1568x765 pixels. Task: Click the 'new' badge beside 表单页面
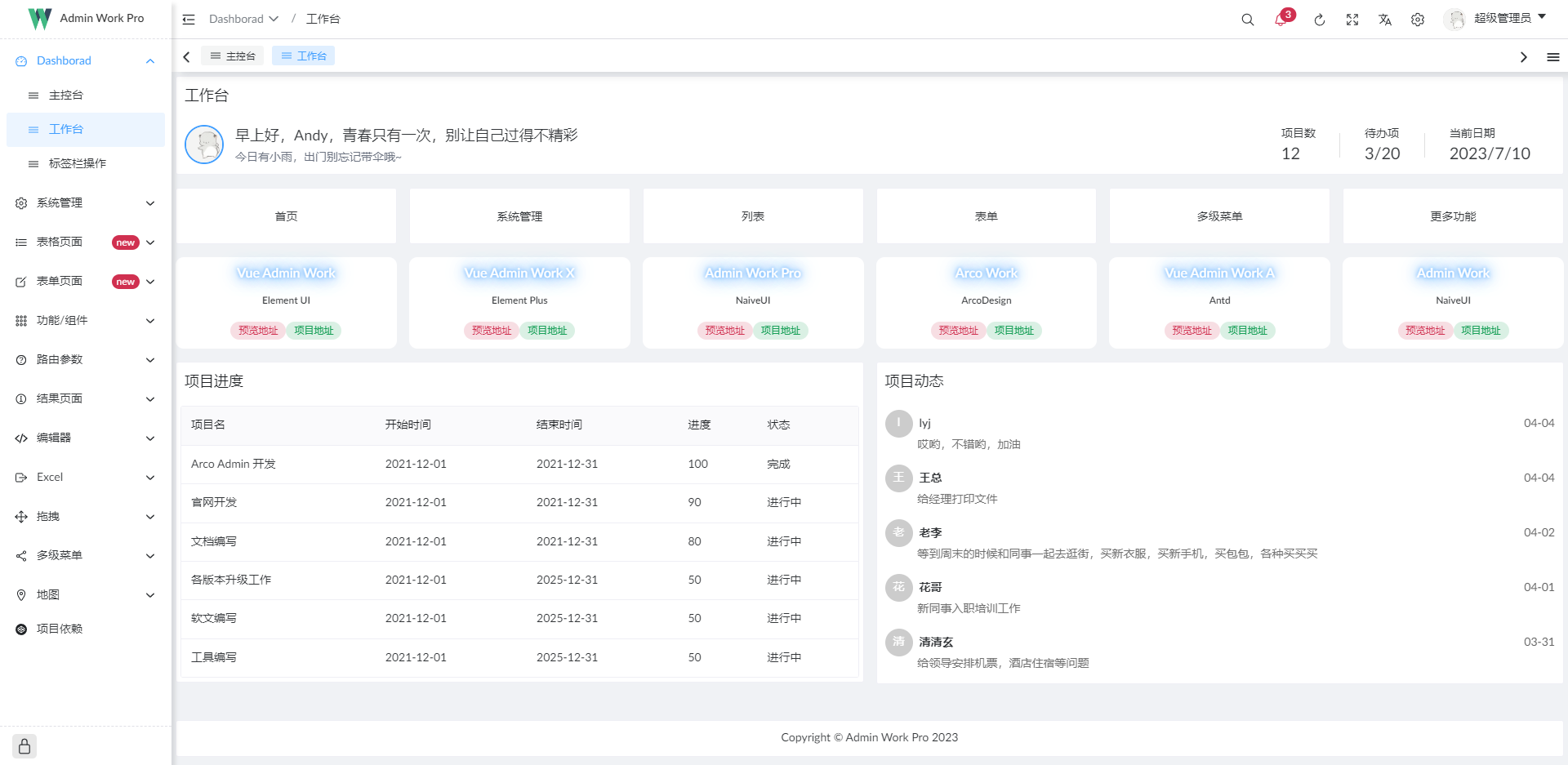(125, 281)
